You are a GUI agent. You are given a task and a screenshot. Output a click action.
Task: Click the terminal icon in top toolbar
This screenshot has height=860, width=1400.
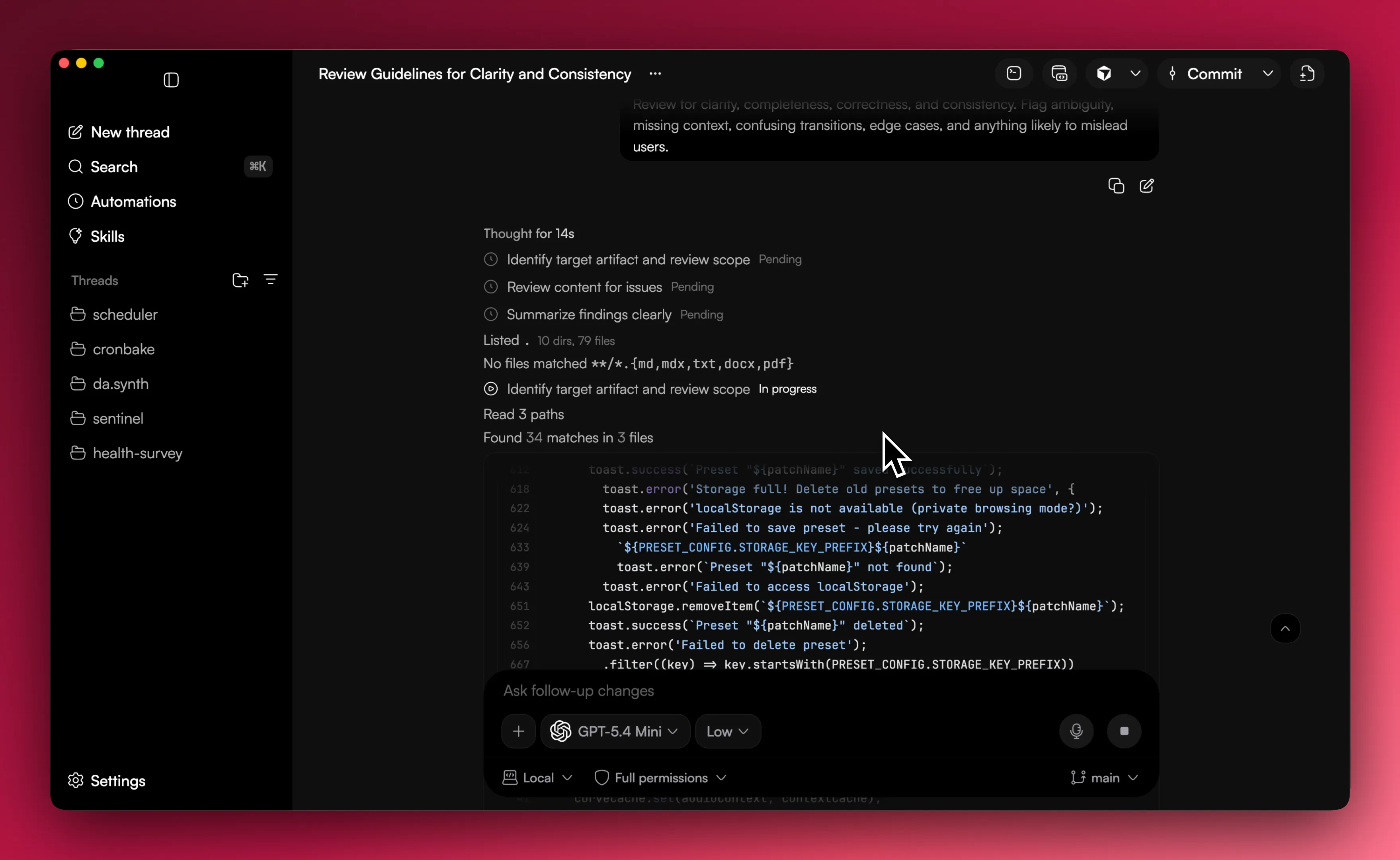coord(1014,73)
